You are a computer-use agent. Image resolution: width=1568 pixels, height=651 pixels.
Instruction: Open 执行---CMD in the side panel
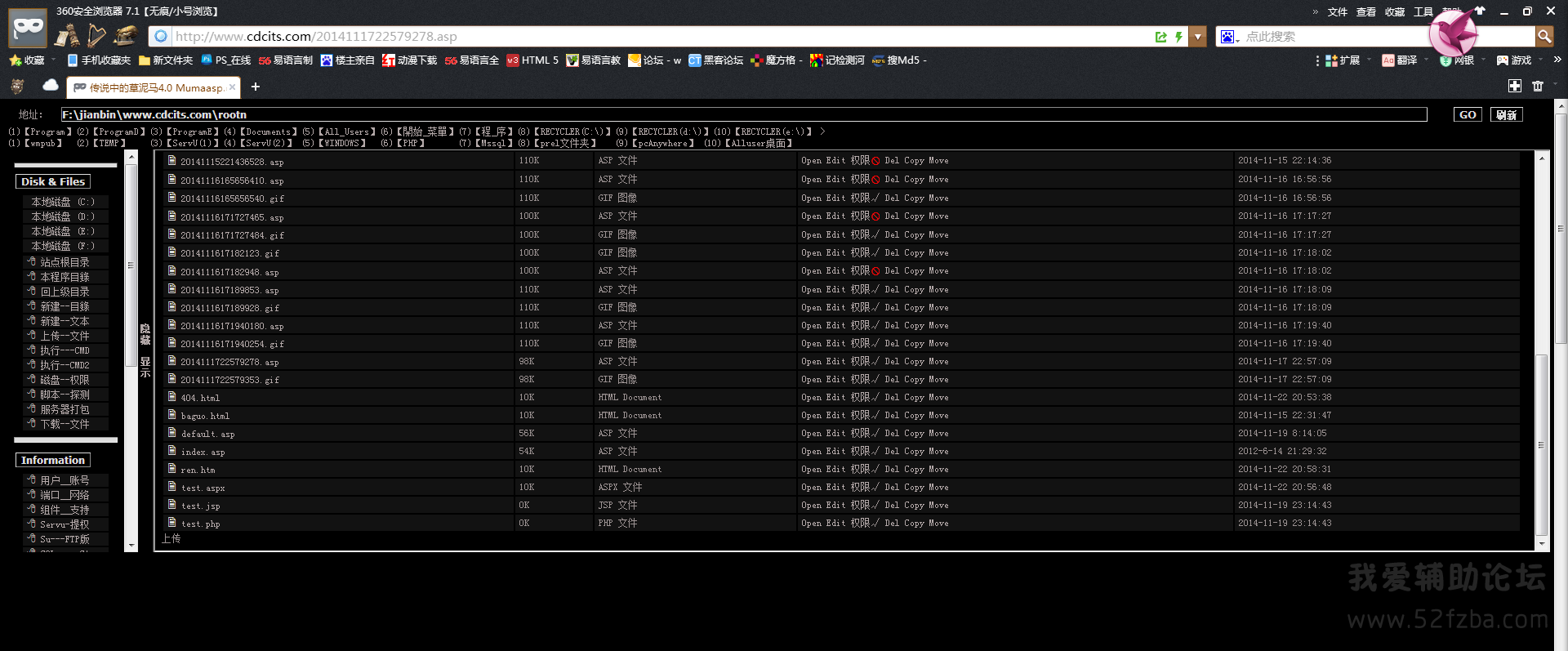[65, 350]
